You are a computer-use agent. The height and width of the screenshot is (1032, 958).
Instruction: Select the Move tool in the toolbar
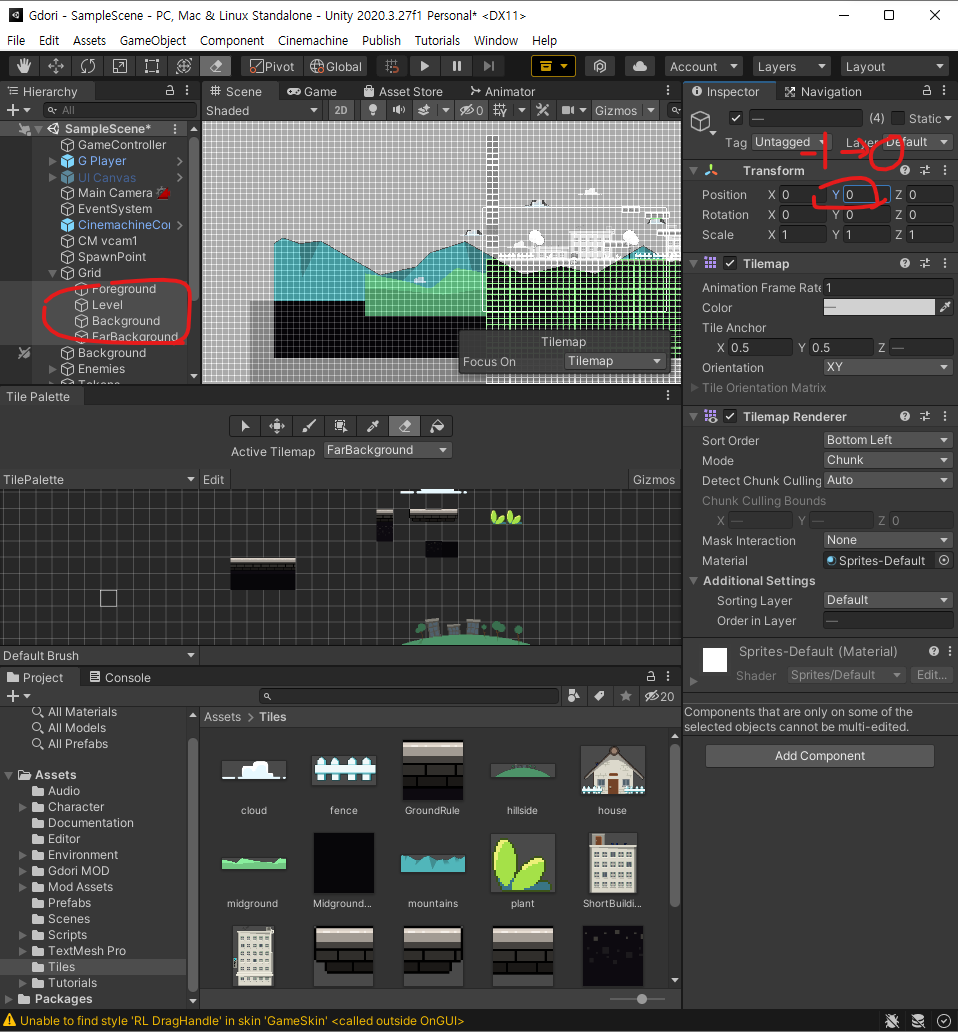[x=56, y=66]
